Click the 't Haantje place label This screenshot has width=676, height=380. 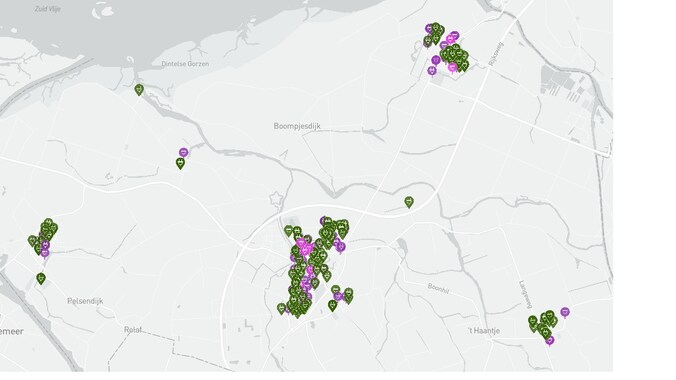tap(484, 330)
